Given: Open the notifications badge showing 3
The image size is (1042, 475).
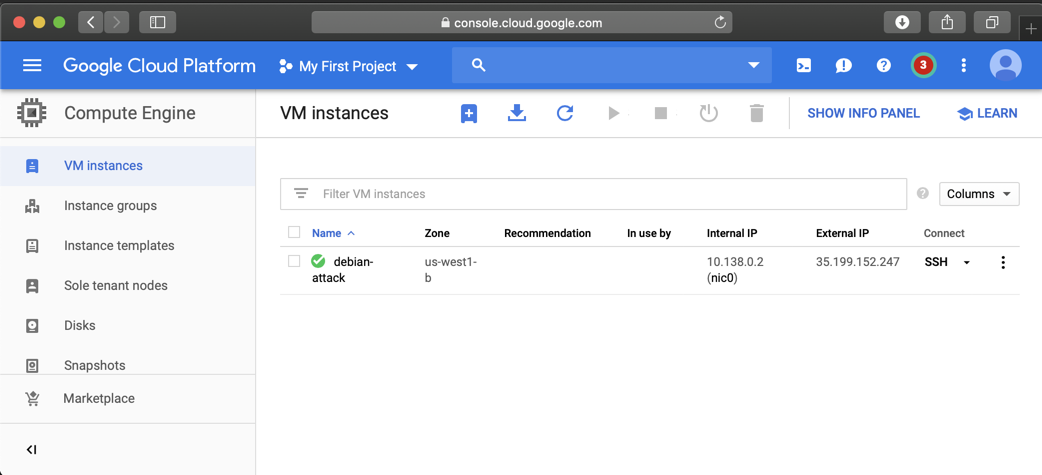Looking at the screenshot, I should (x=923, y=66).
